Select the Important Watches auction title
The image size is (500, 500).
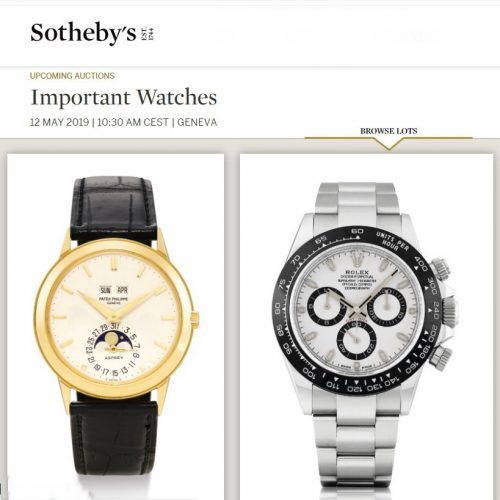point(124,98)
